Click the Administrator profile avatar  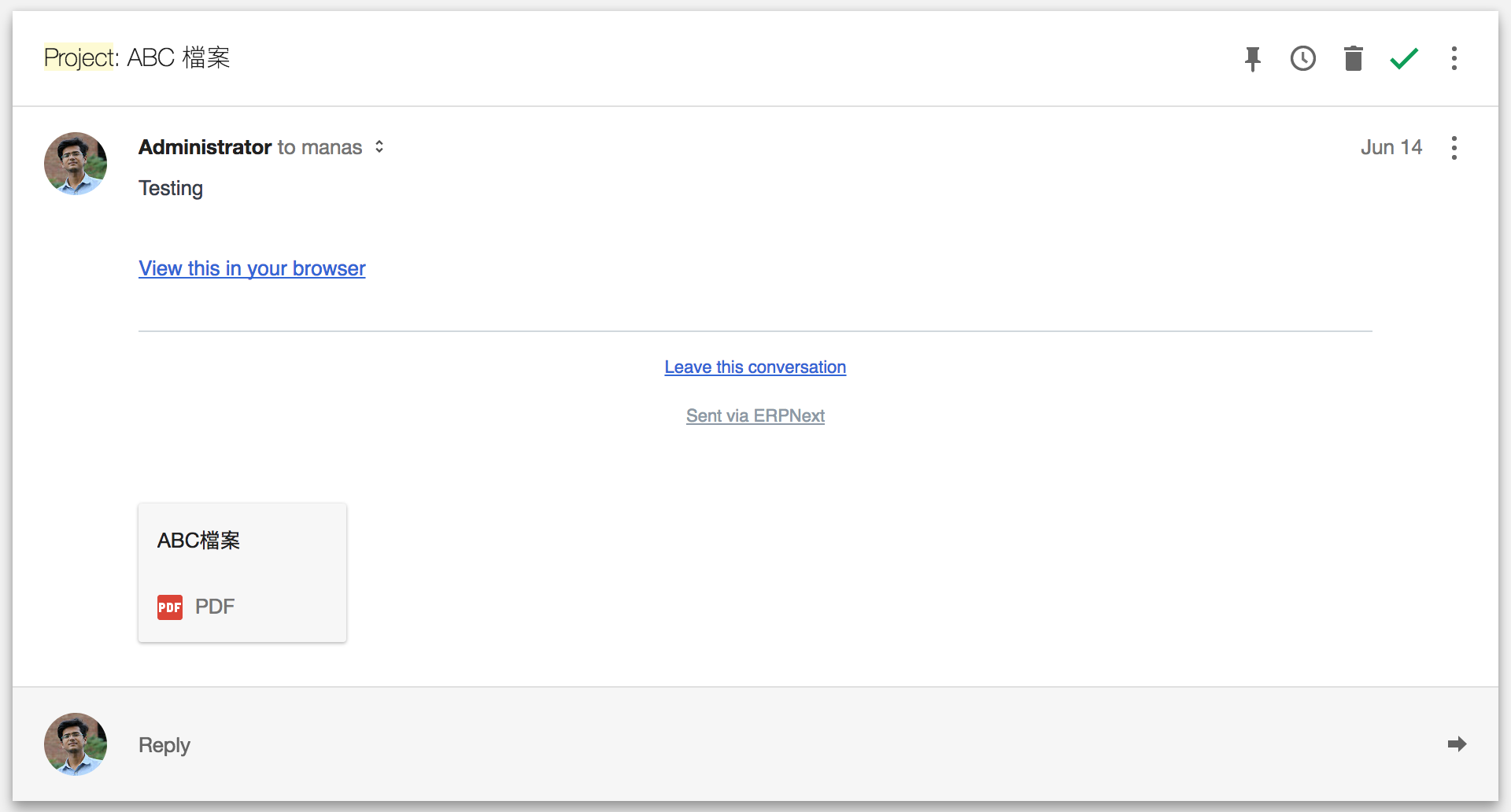tap(75, 164)
